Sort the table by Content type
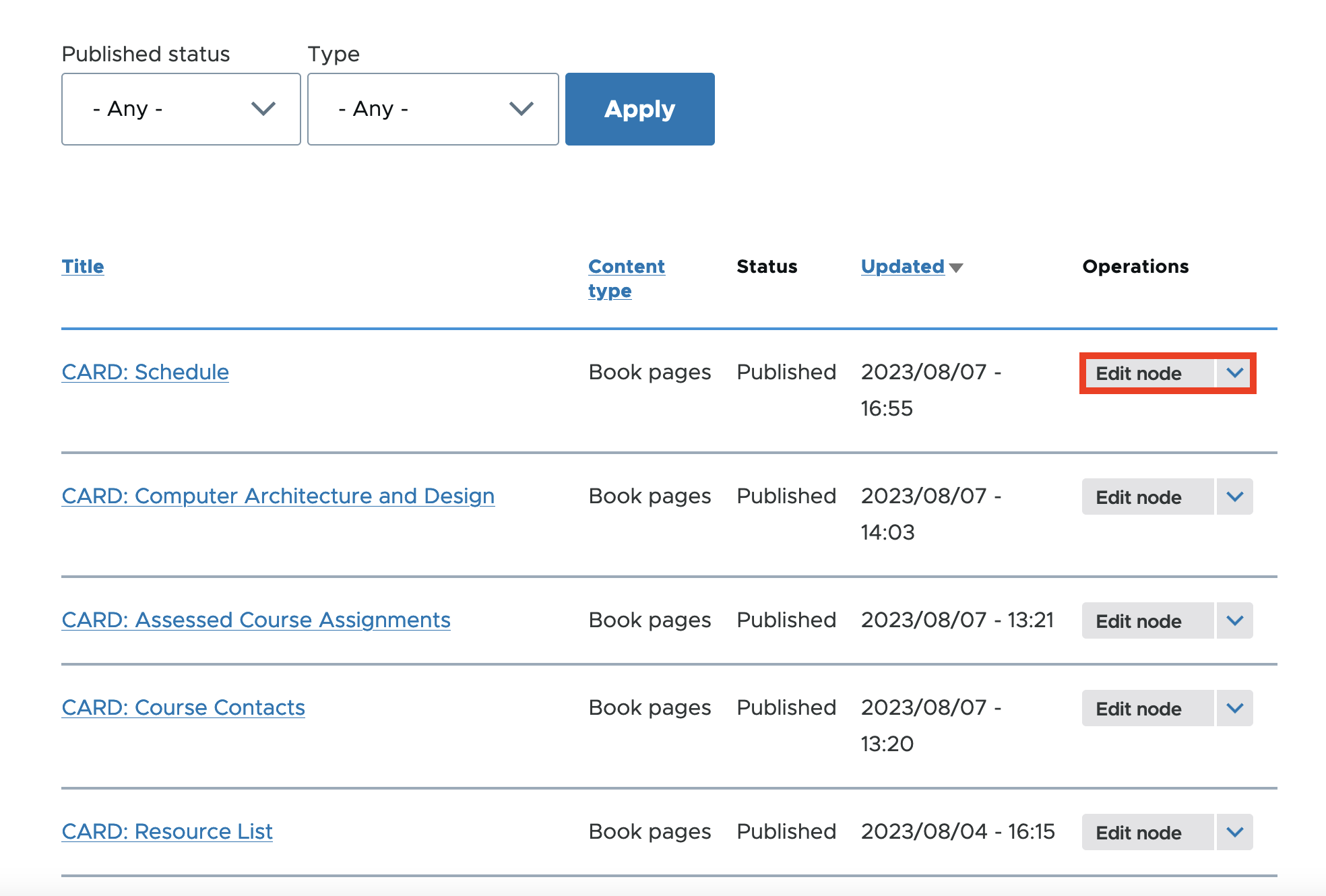Screen dimensions: 1326x896 tap(626, 278)
